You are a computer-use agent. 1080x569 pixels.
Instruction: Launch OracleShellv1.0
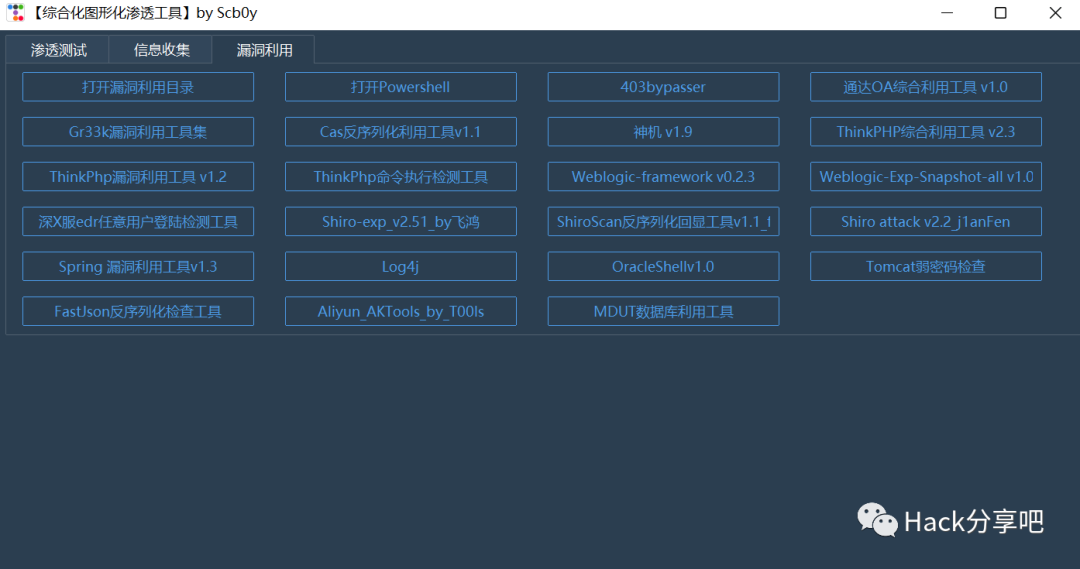663,266
